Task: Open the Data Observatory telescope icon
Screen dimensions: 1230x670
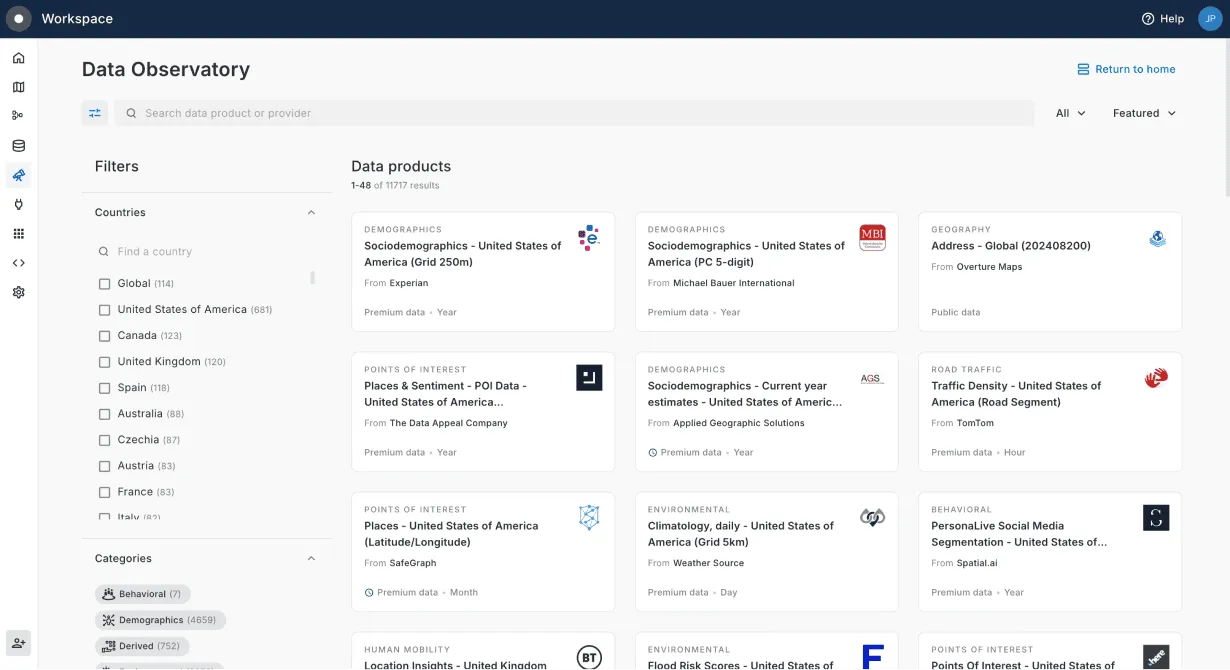Action: [18, 175]
